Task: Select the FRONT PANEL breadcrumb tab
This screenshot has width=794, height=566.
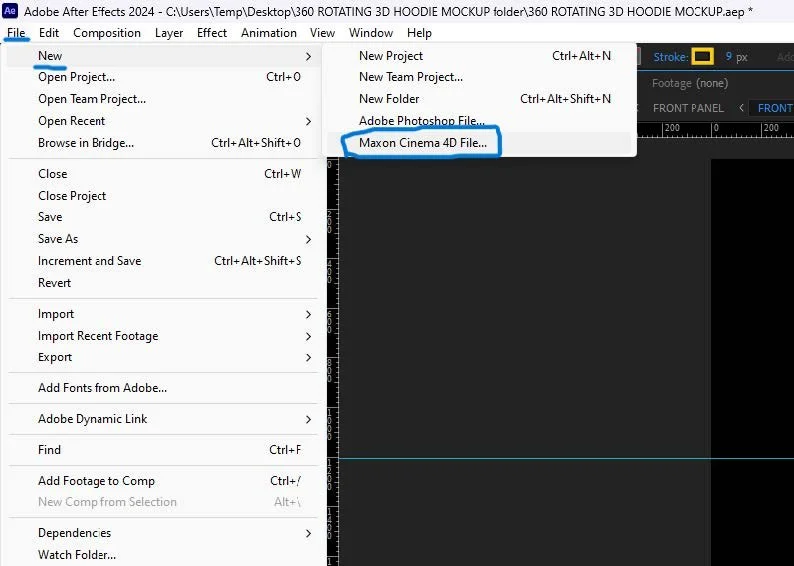Action: [x=688, y=108]
